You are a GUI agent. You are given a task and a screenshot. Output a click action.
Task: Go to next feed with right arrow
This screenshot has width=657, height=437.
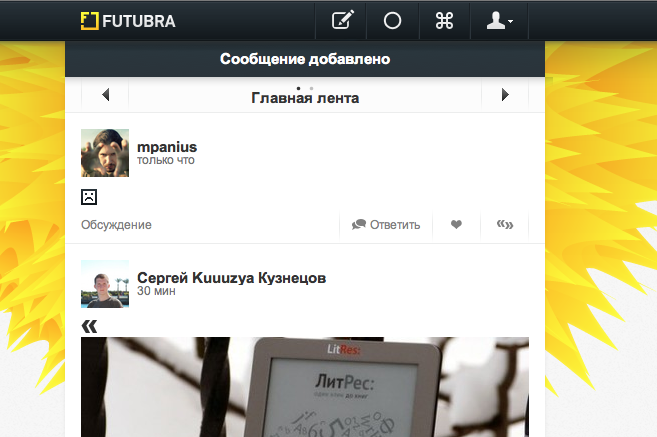505,96
